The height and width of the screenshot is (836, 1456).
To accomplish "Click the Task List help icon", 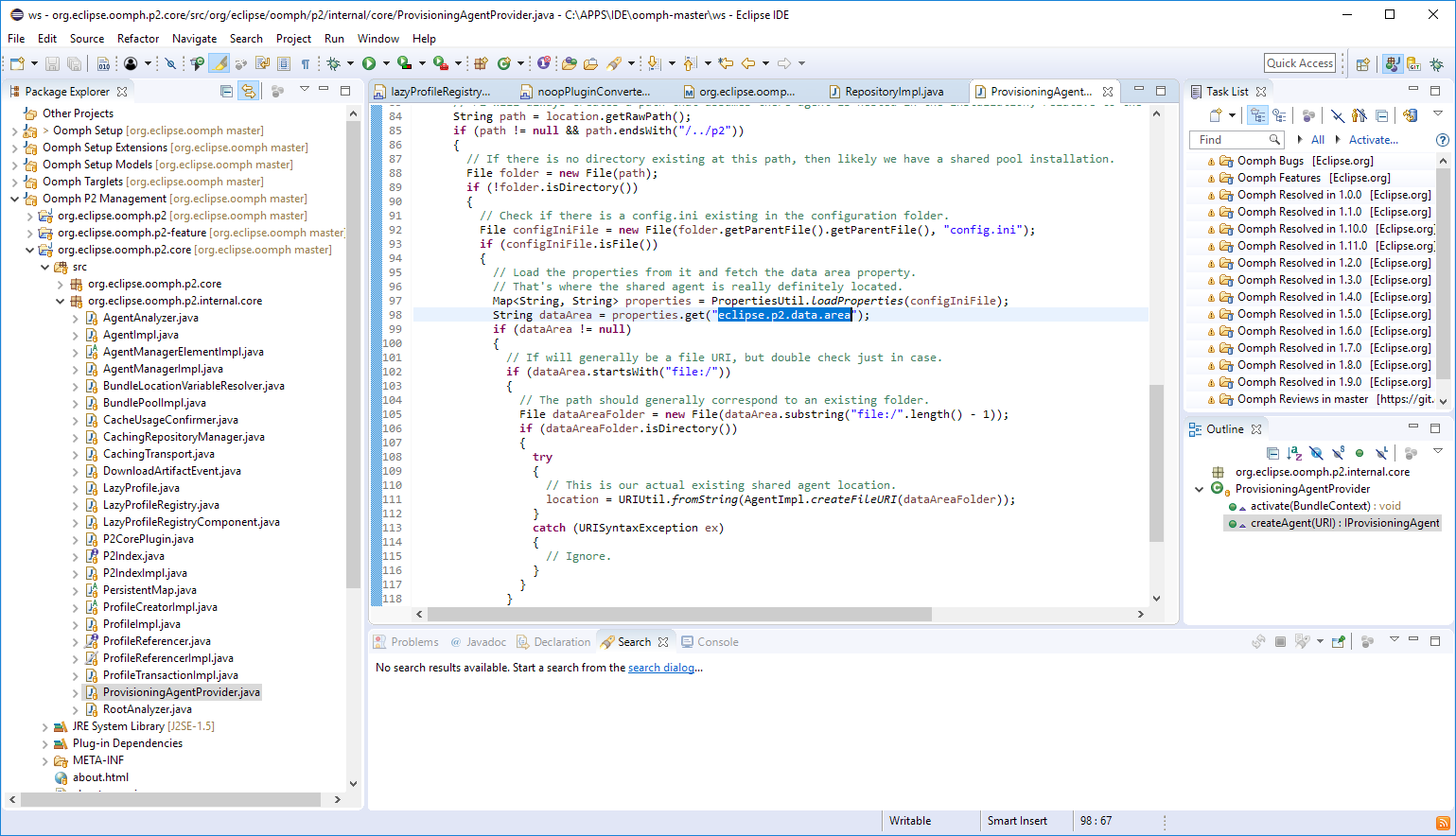I will tap(1443, 139).
